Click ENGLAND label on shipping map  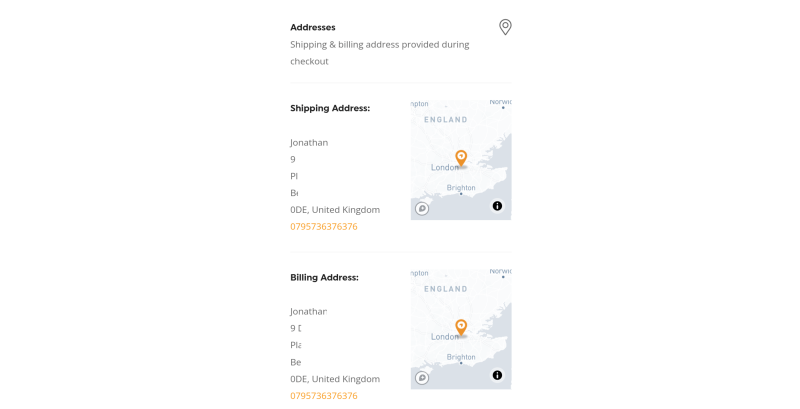pyautogui.click(x=446, y=120)
